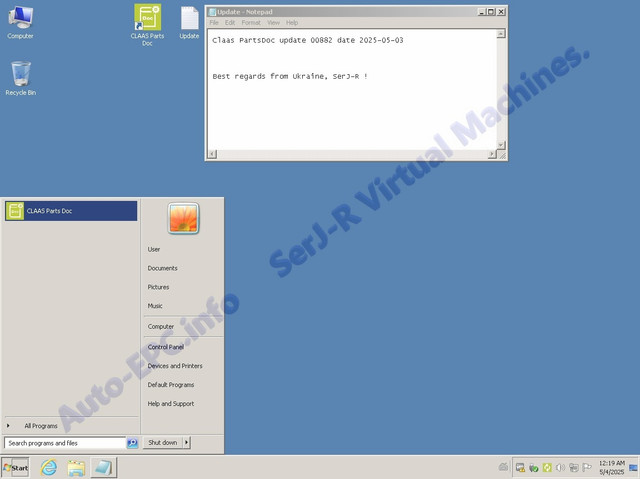Expand the Shut down options arrow
The width and height of the screenshot is (640, 479).
pyautogui.click(x=187, y=442)
